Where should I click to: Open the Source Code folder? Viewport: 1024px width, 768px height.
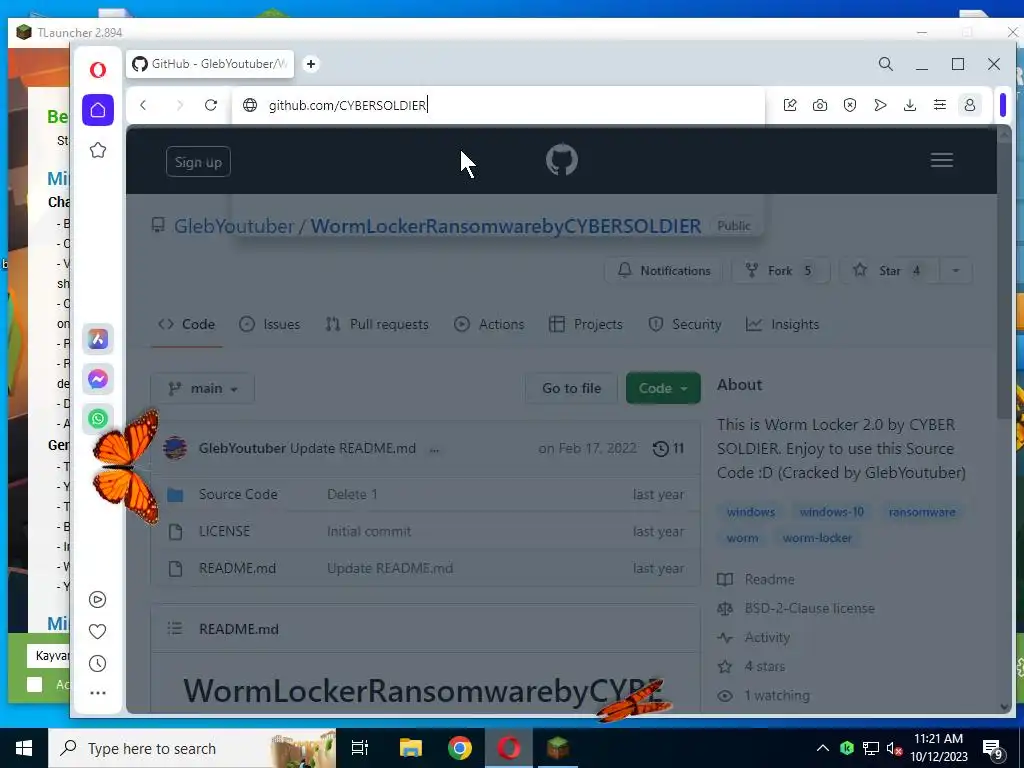pos(238,494)
